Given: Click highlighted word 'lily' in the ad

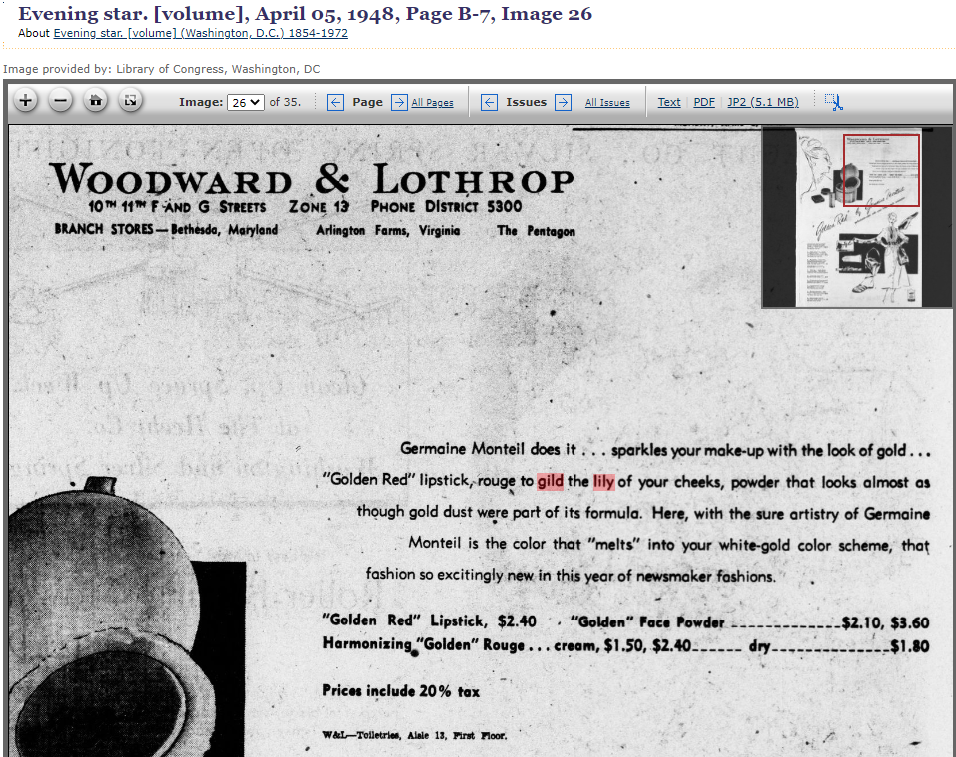Looking at the screenshot, I should pos(603,482).
